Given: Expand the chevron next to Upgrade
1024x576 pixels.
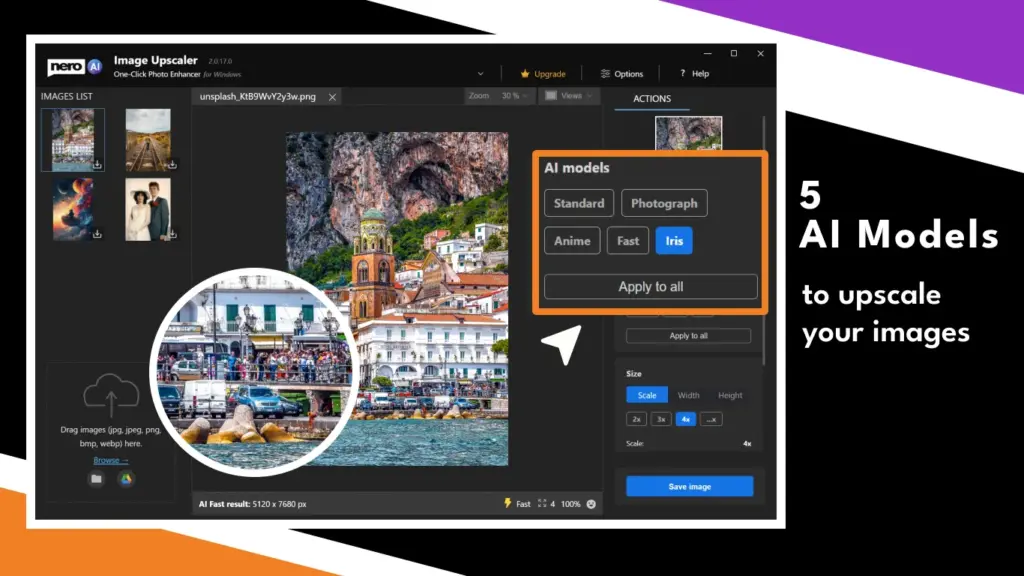Looking at the screenshot, I should (x=480, y=73).
